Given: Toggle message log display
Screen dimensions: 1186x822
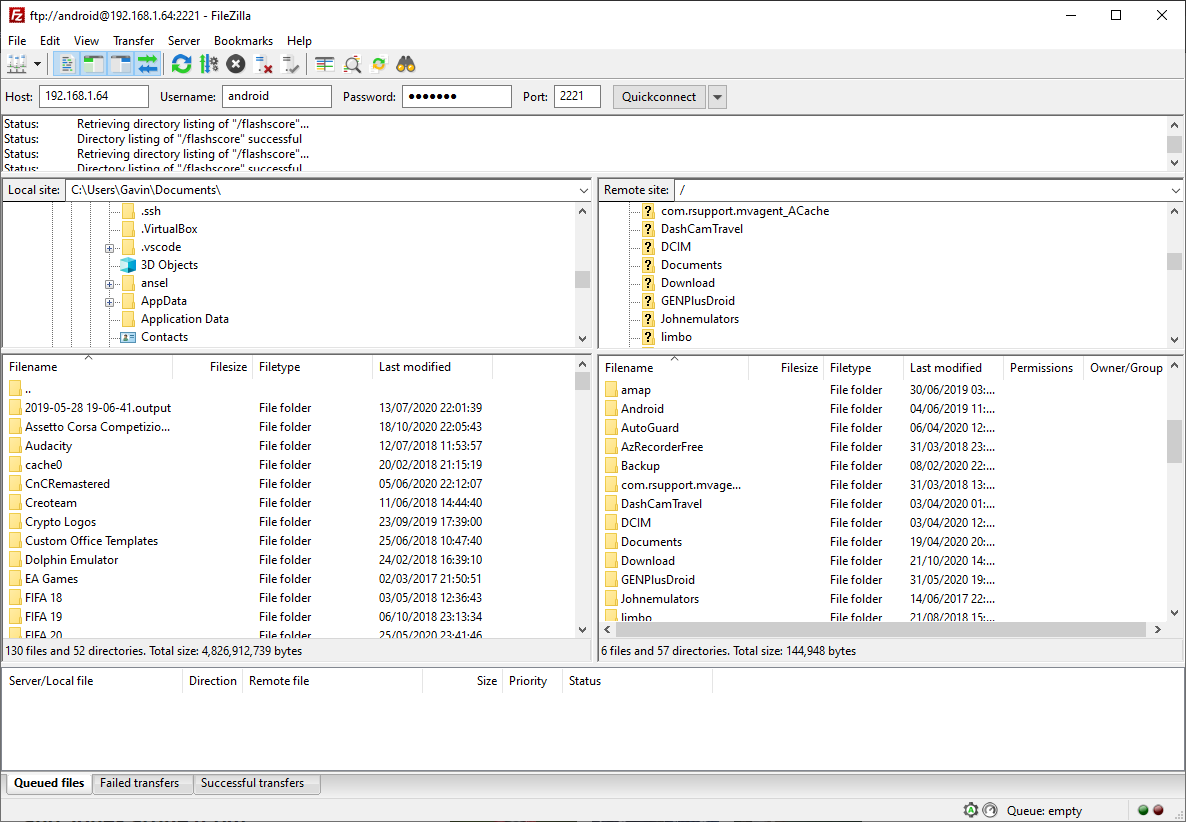Looking at the screenshot, I should [x=67, y=65].
